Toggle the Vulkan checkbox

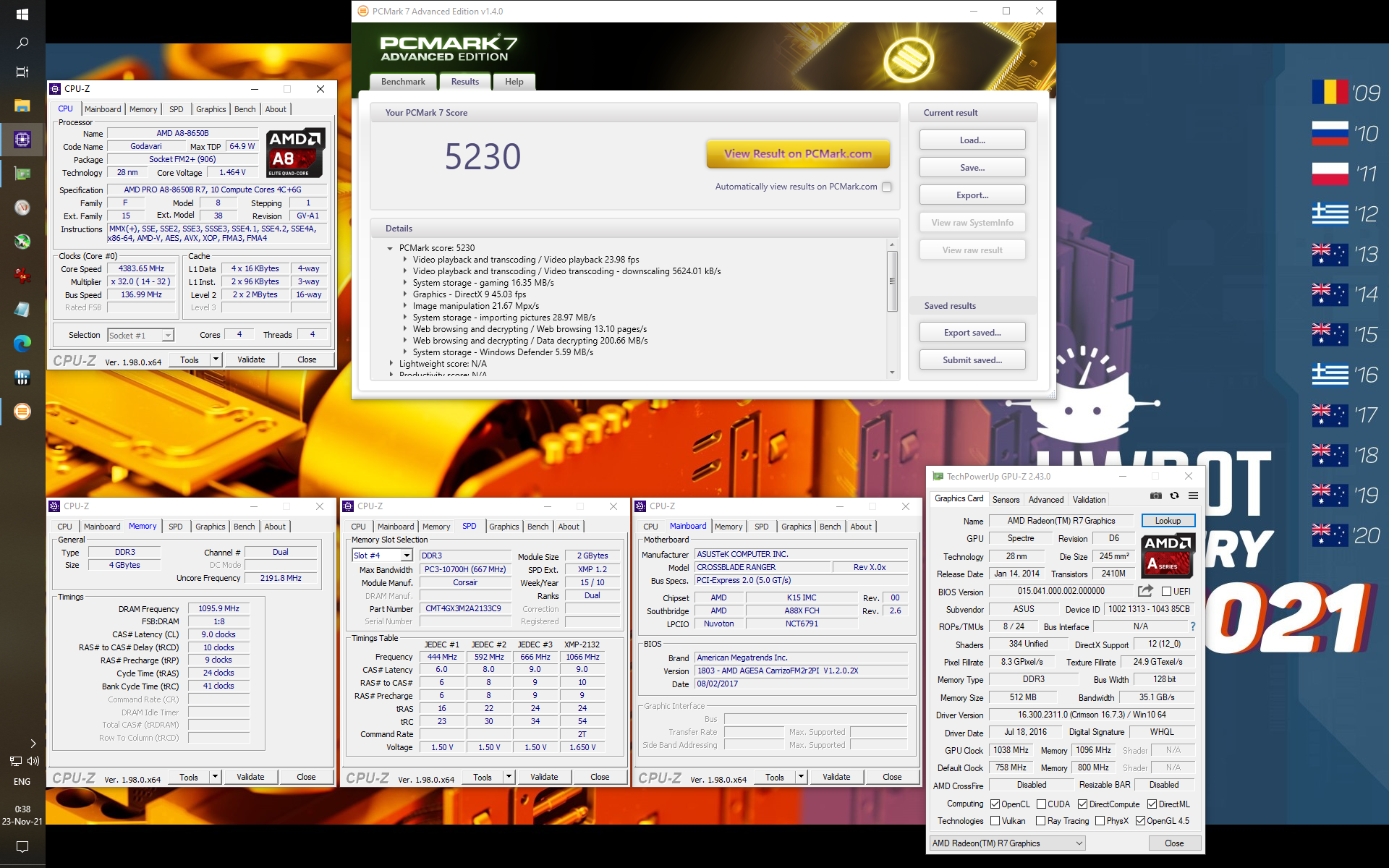point(995,821)
